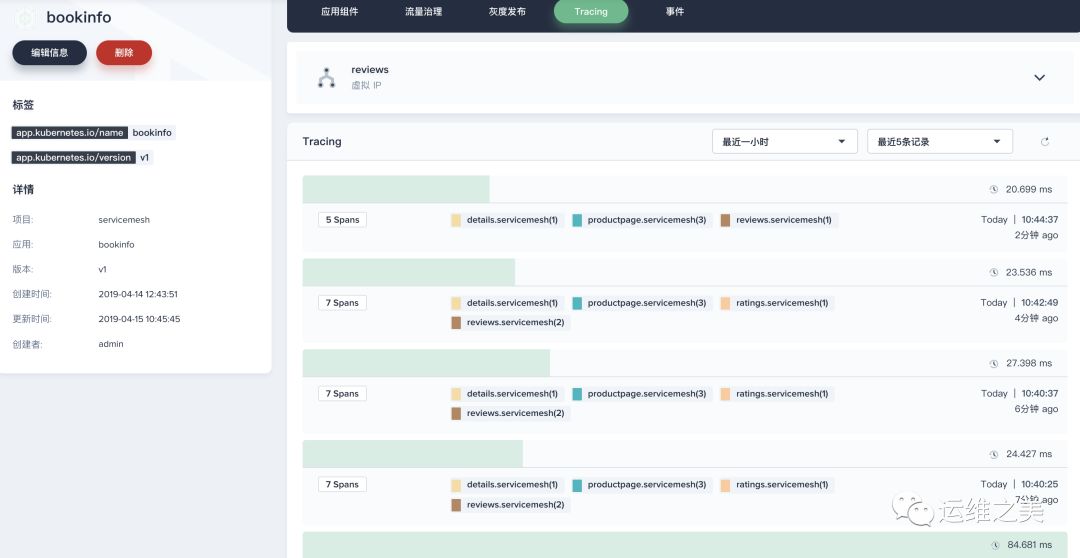Click ratings.servicemesh(1) tag in 10:42:49 trace
The image size is (1080, 558).
point(776,302)
